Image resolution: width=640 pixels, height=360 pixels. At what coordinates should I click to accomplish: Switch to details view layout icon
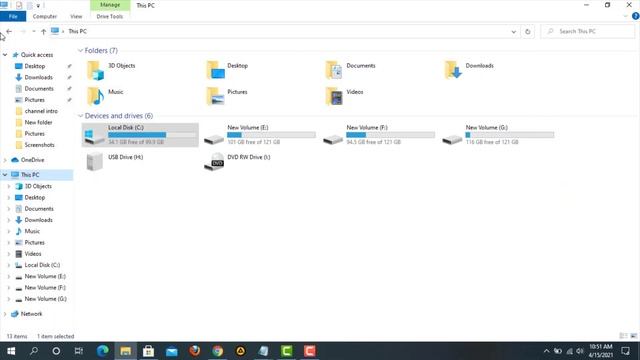pos(623,336)
